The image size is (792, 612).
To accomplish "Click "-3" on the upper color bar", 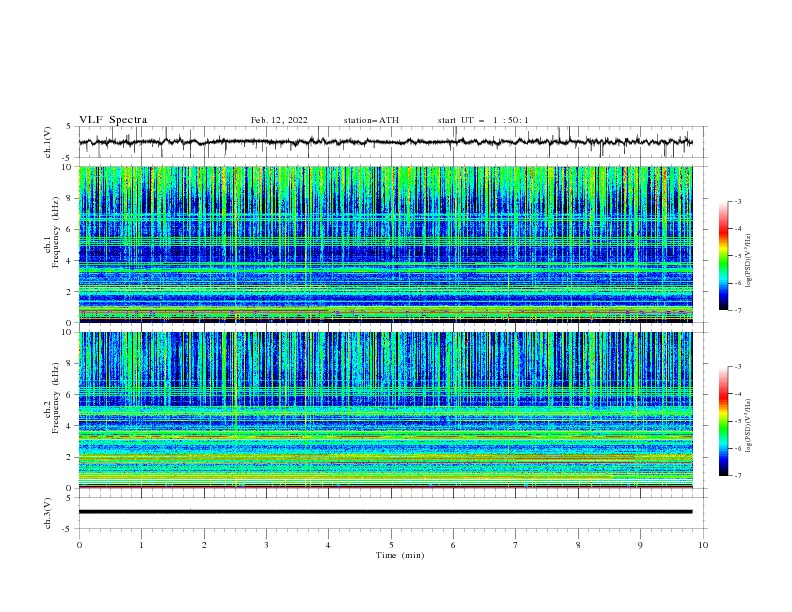I will [737, 201].
